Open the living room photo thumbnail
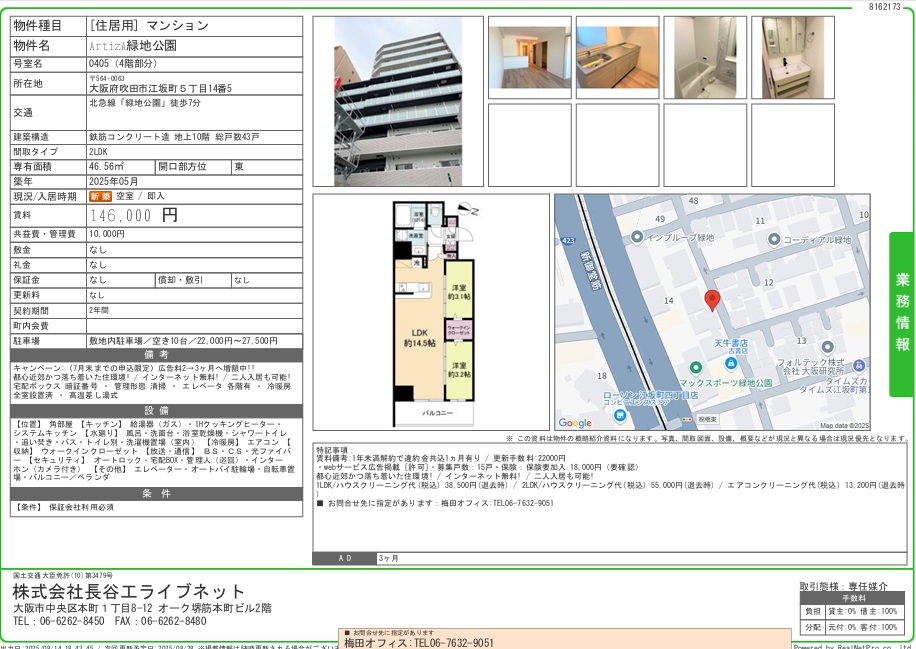This screenshot has width=916, height=649. coord(529,57)
